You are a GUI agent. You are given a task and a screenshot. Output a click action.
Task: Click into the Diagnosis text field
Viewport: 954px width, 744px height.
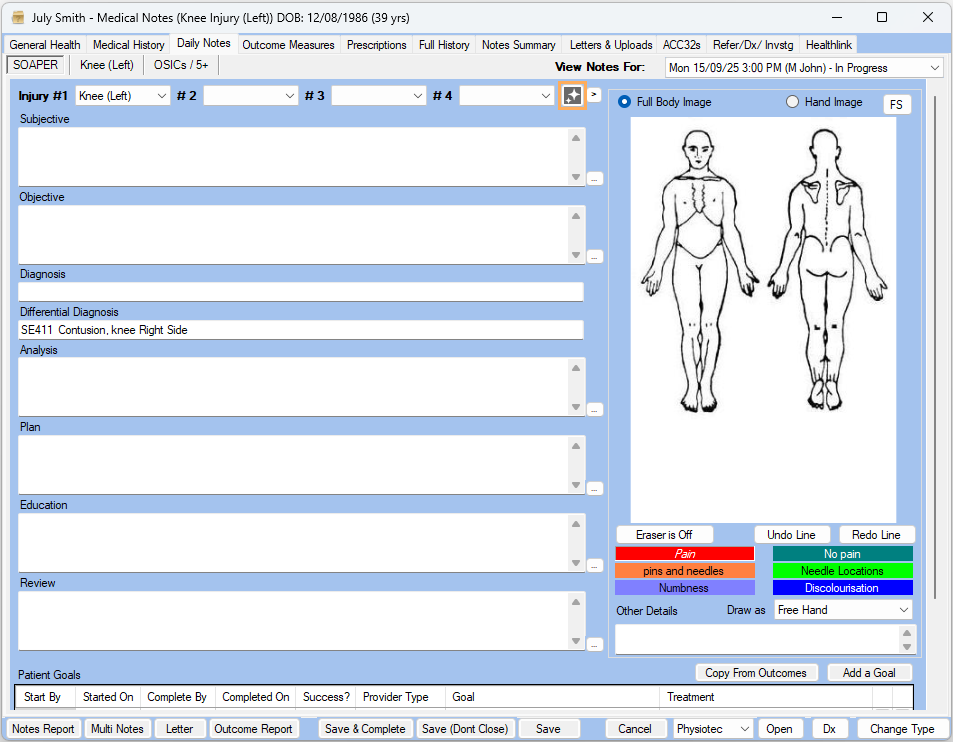300,292
